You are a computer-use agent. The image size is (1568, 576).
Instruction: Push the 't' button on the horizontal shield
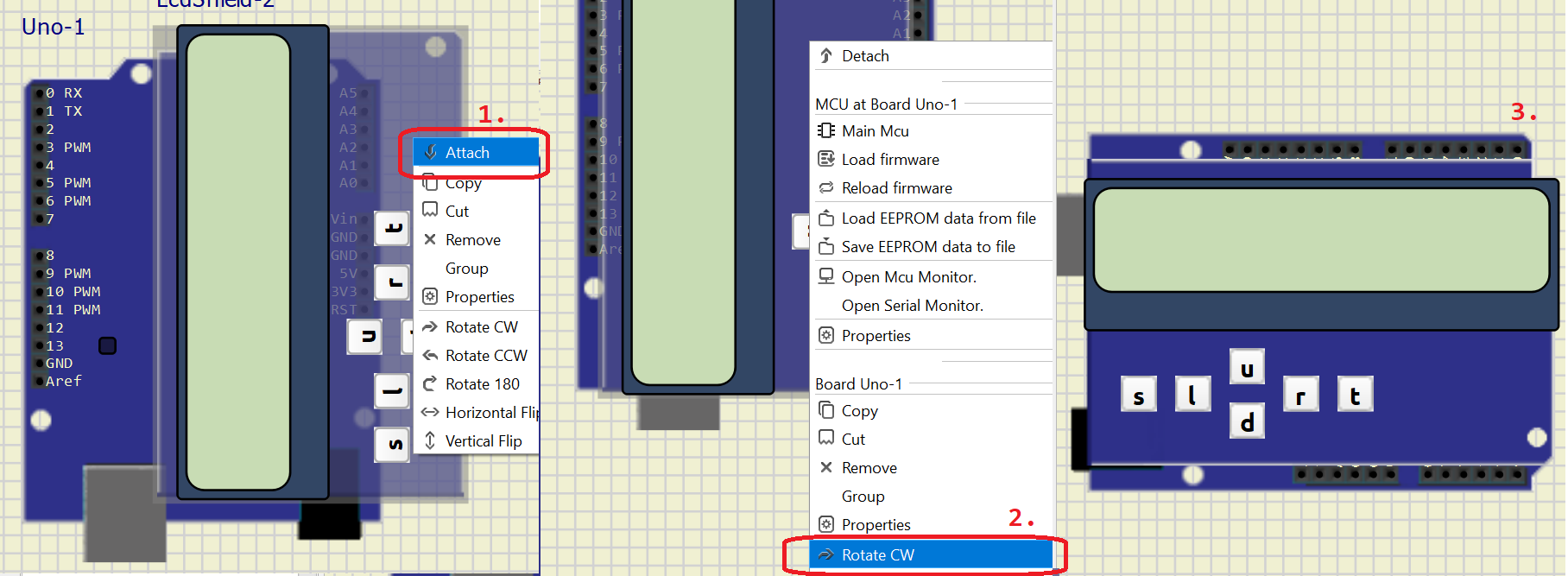[1356, 395]
